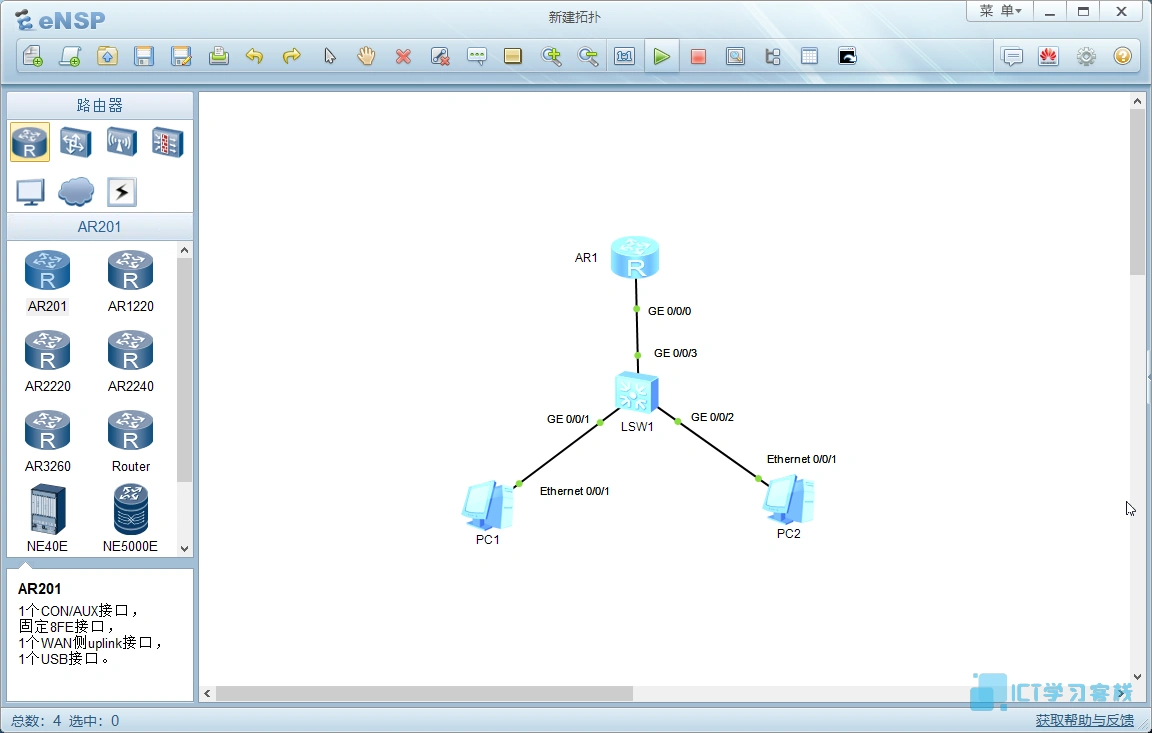1152x733 pixels.
Task: Toggle the grid display icon
Action: (x=810, y=57)
